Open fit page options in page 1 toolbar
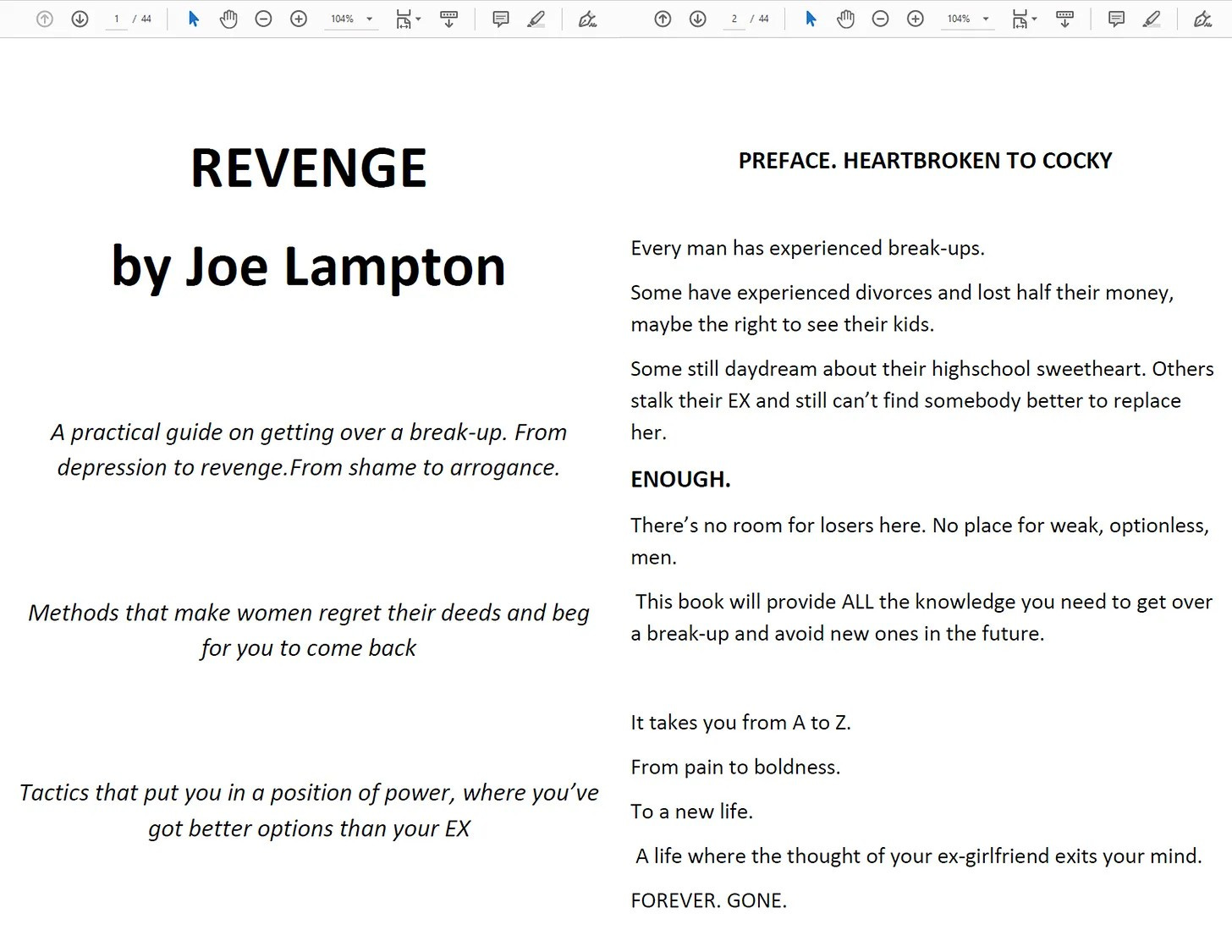The image size is (1232, 952). [408, 19]
